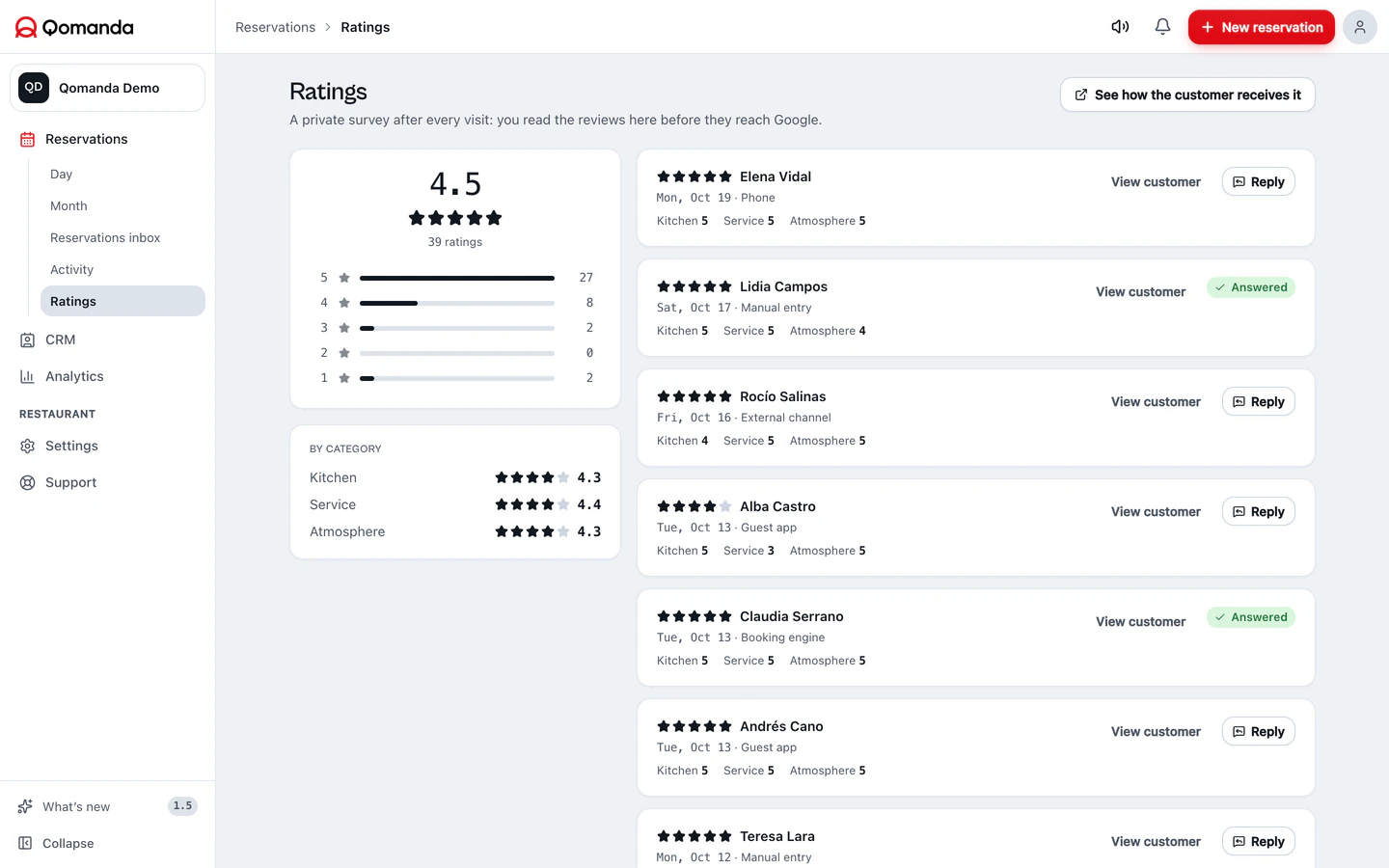
Task: Click the Answered badge on Lidia Campos
Action: pos(1250,287)
